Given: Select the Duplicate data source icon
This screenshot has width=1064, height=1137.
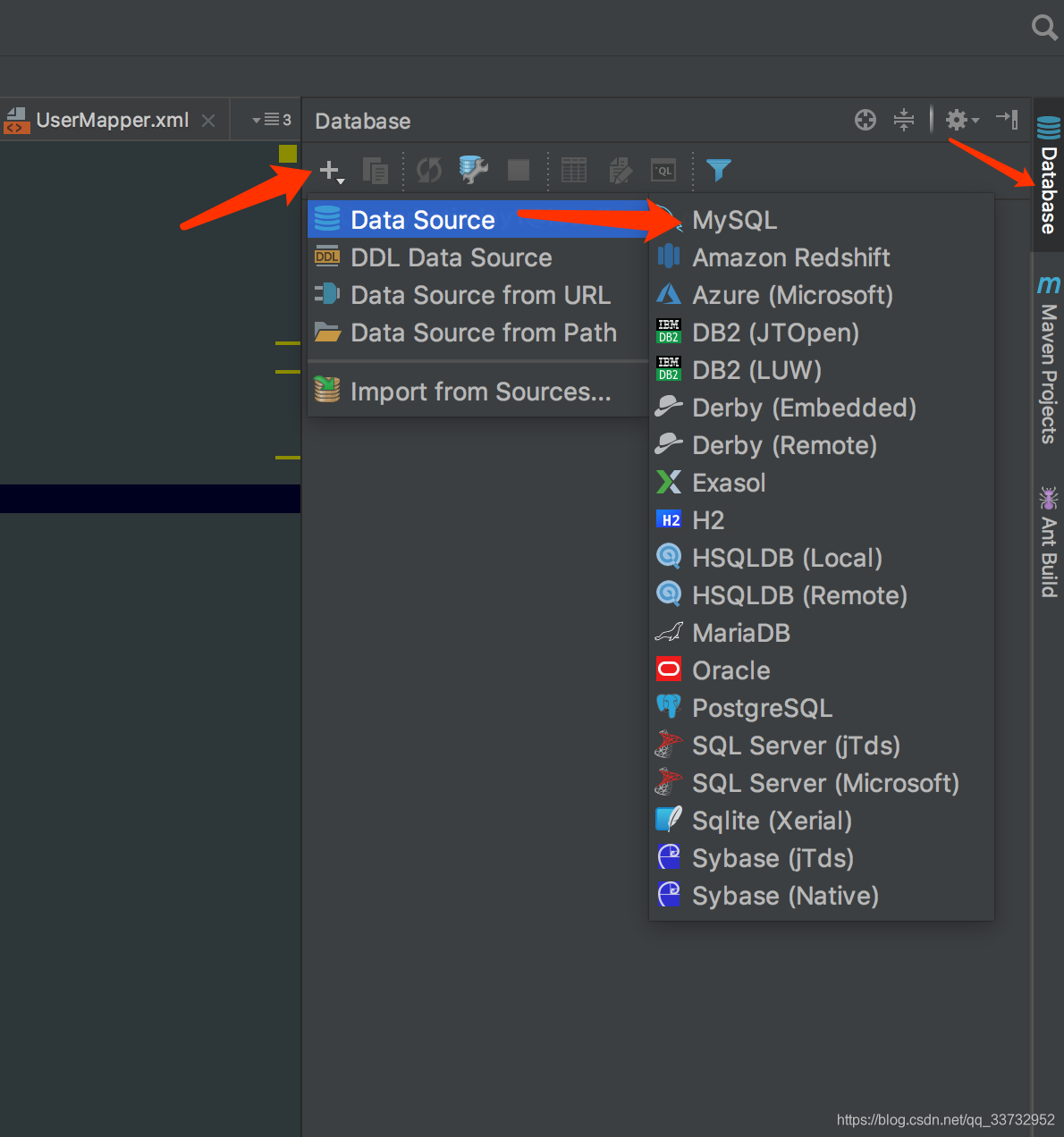Looking at the screenshot, I should pyautogui.click(x=376, y=170).
